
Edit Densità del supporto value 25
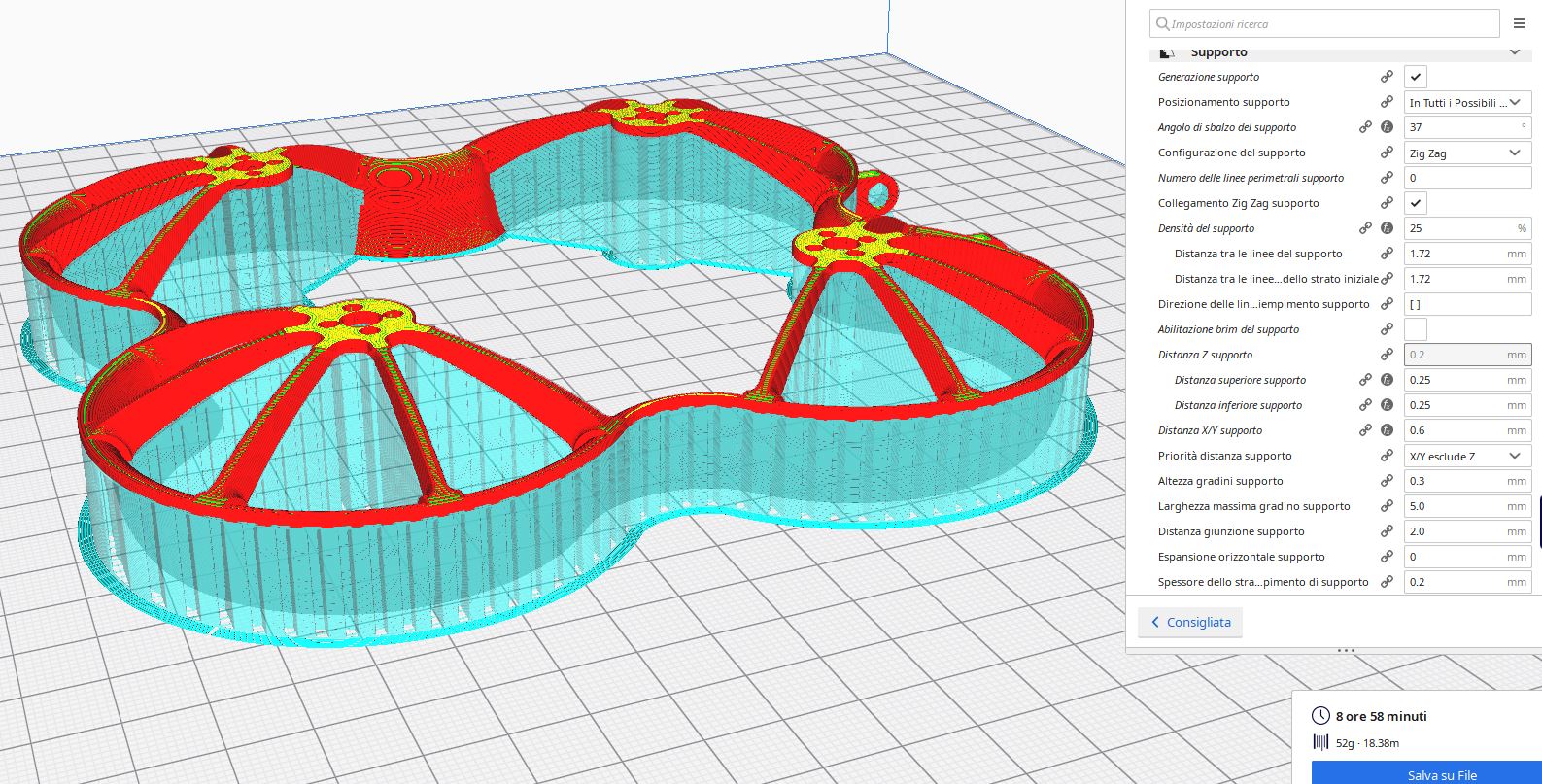[x=1467, y=228]
